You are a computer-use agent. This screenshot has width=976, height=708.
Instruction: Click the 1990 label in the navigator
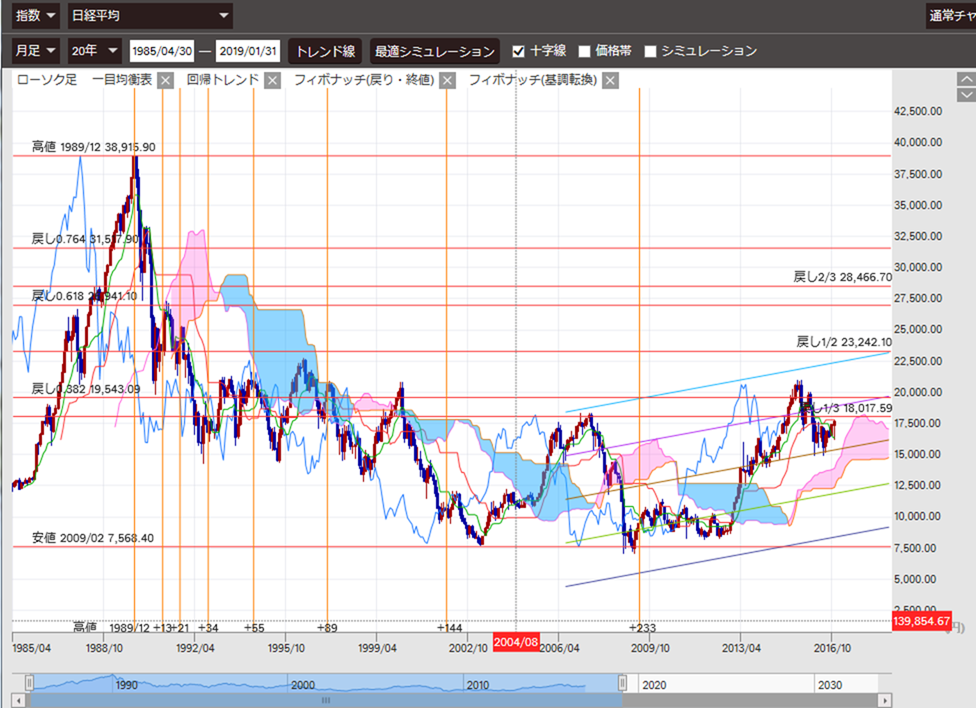(126, 685)
